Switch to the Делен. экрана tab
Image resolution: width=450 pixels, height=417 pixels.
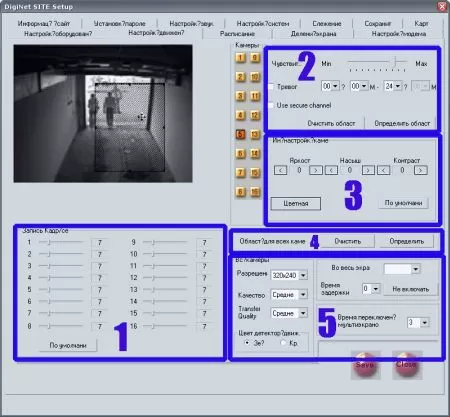tap(313, 34)
